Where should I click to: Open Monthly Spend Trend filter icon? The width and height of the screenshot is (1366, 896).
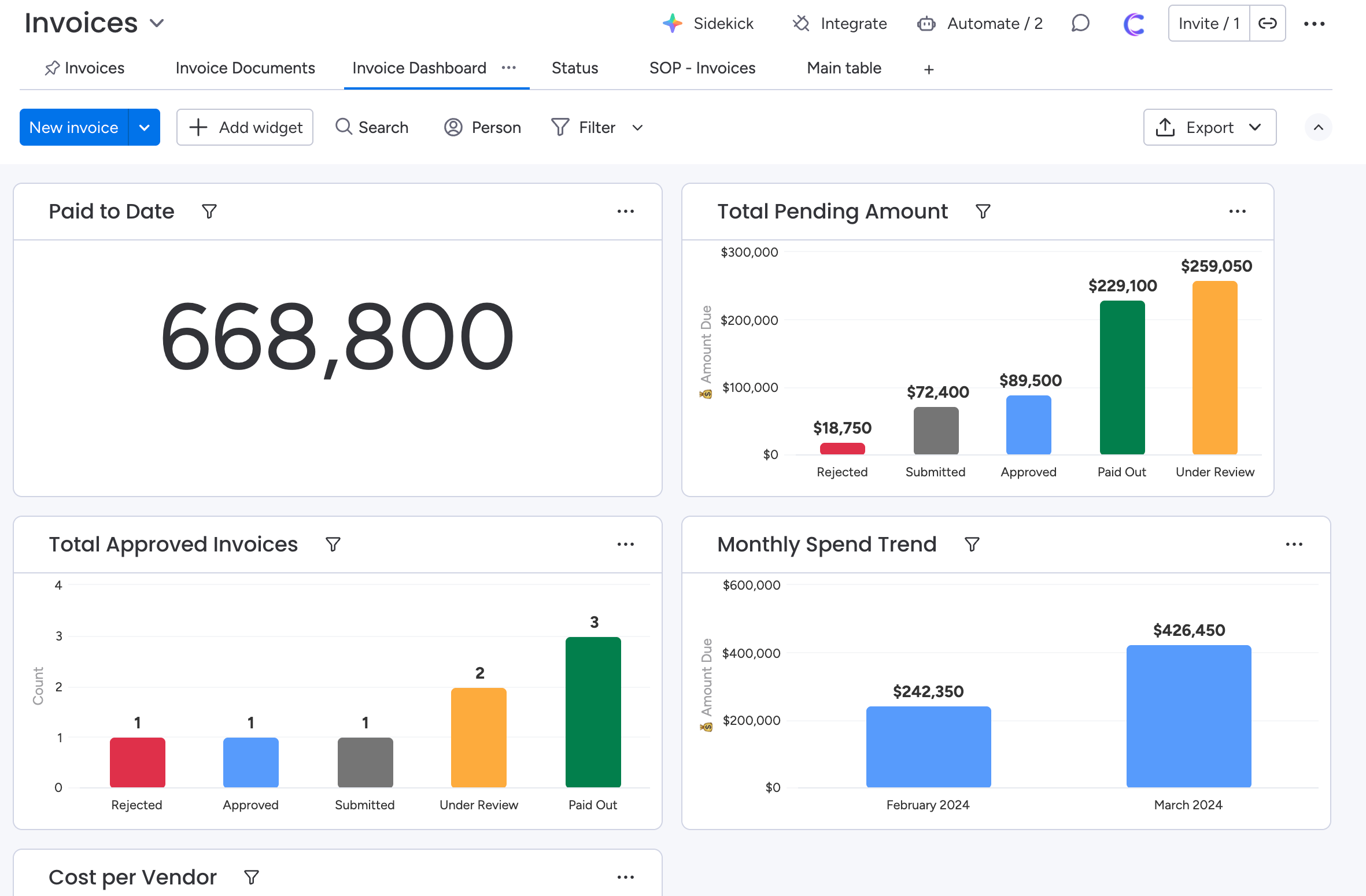972,545
